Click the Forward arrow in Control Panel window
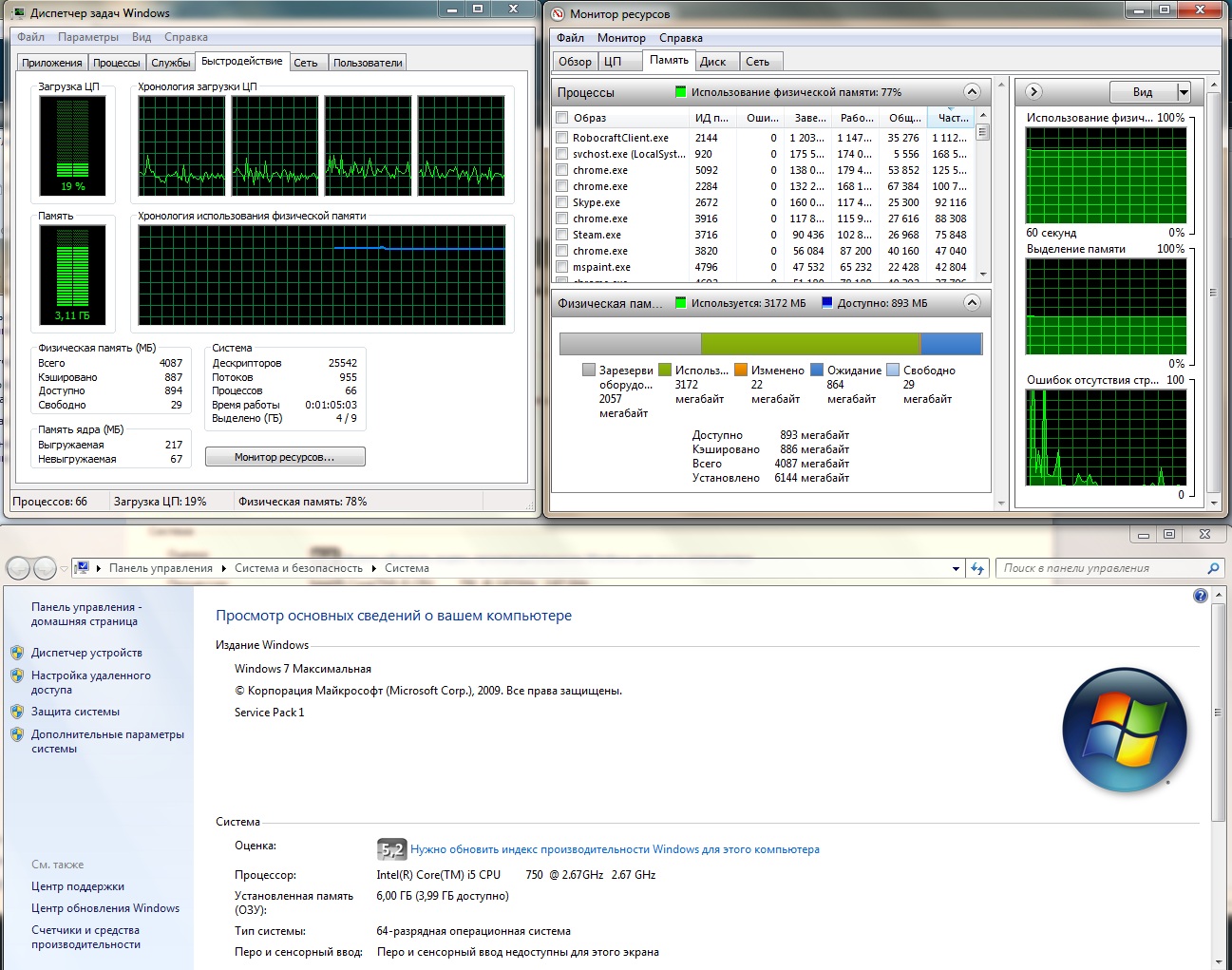Viewport: 1232px width, 970px height. point(45,568)
